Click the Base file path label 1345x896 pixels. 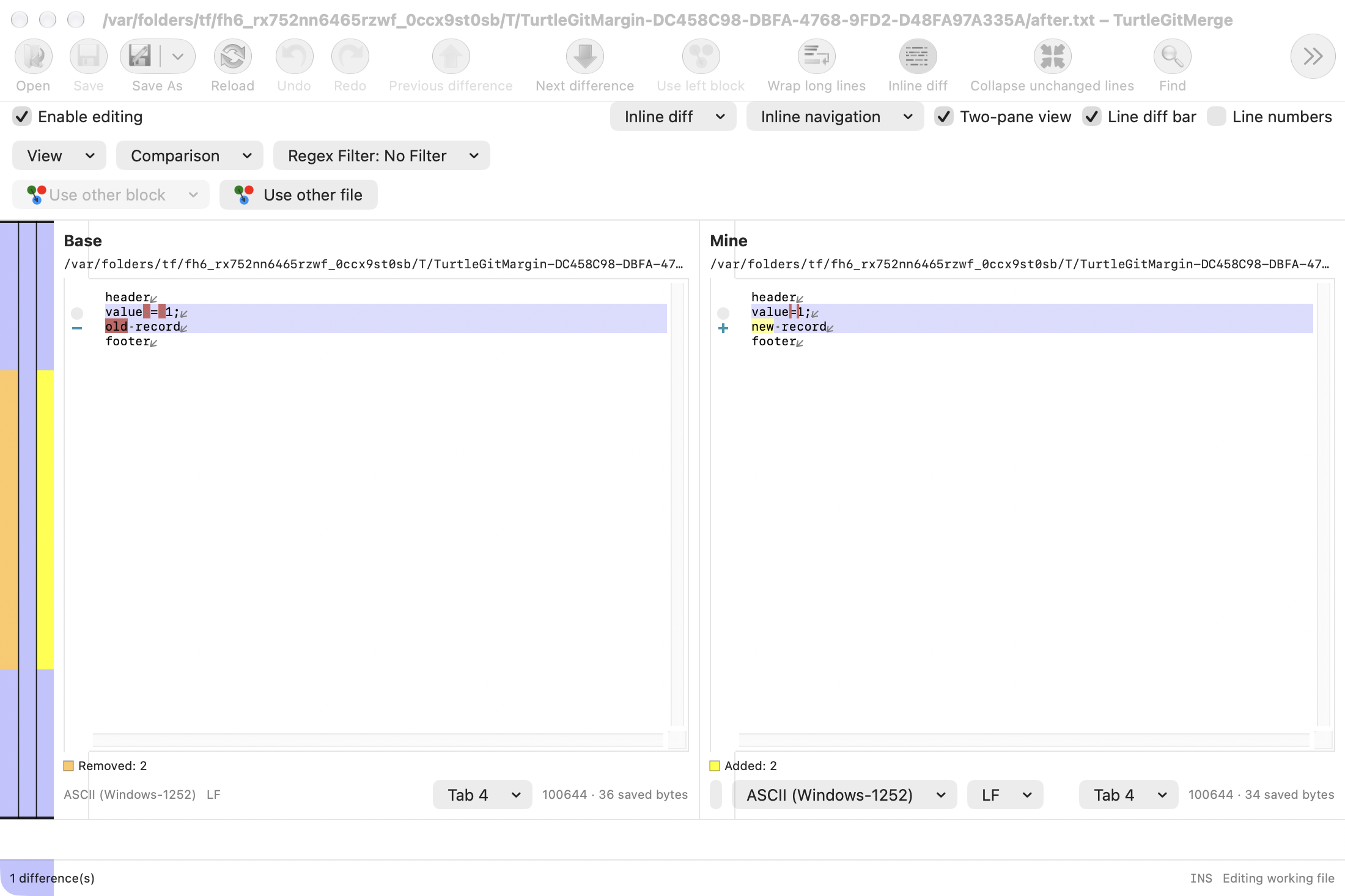point(374,264)
